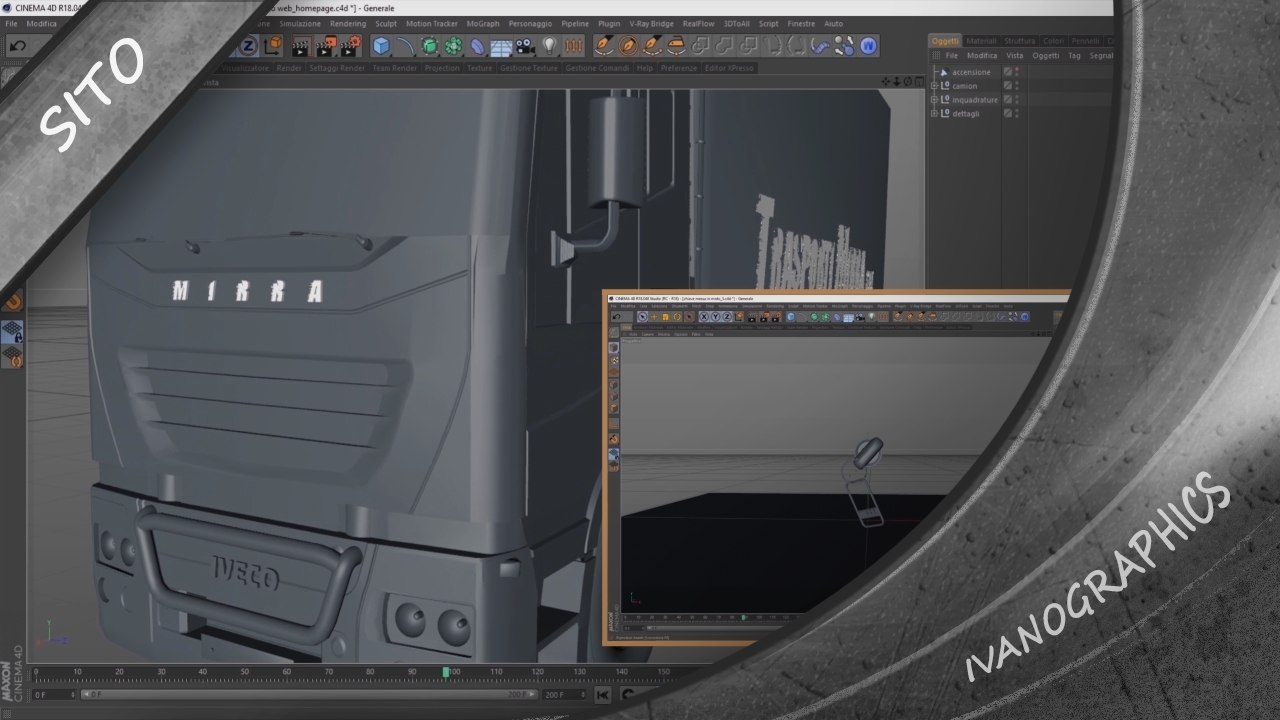The width and height of the screenshot is (1280, 720).
Task: Expand the dettagli layer object
Action: (x=934, y=114)
